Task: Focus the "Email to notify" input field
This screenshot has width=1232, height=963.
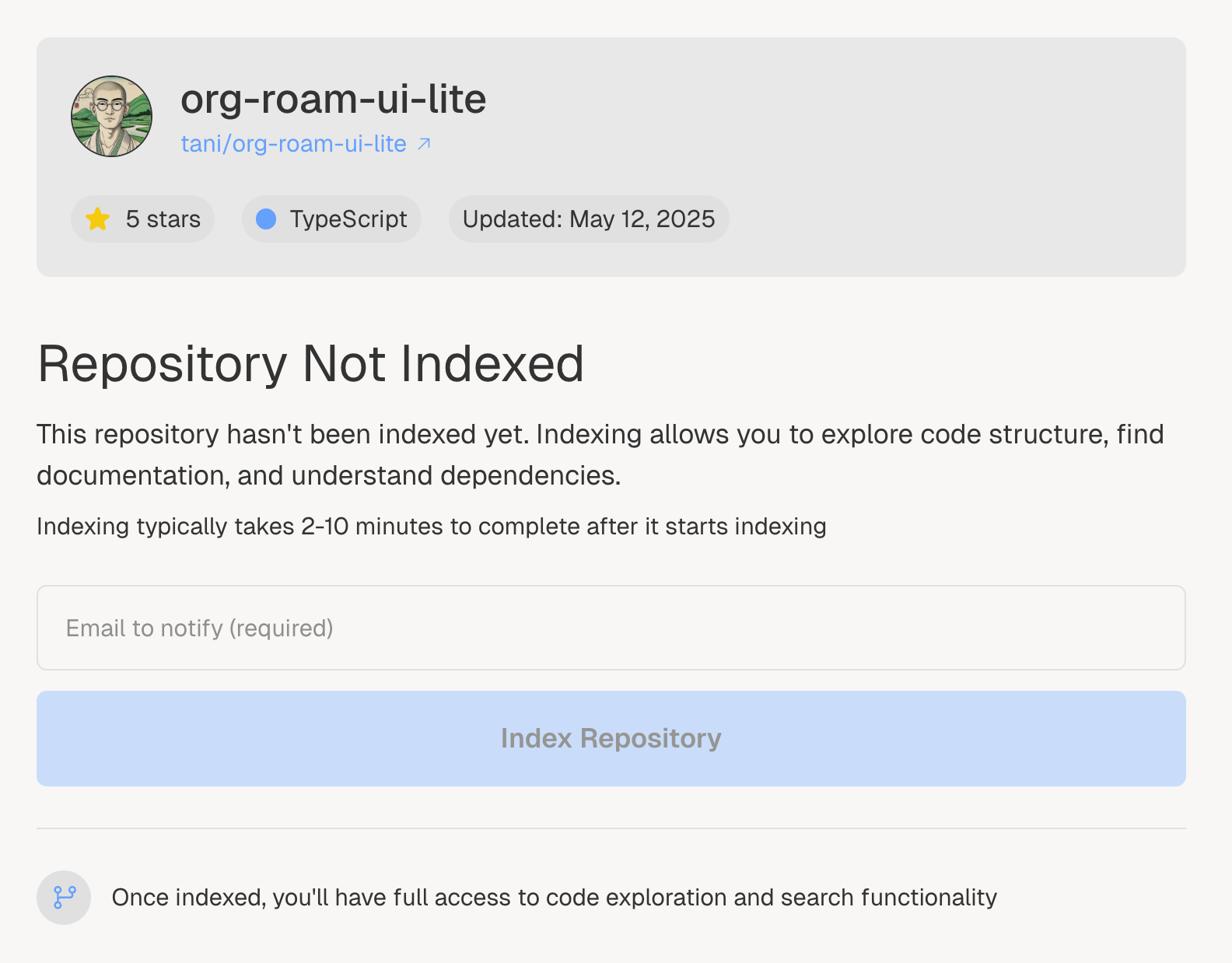Action: (x=611, y=628)
